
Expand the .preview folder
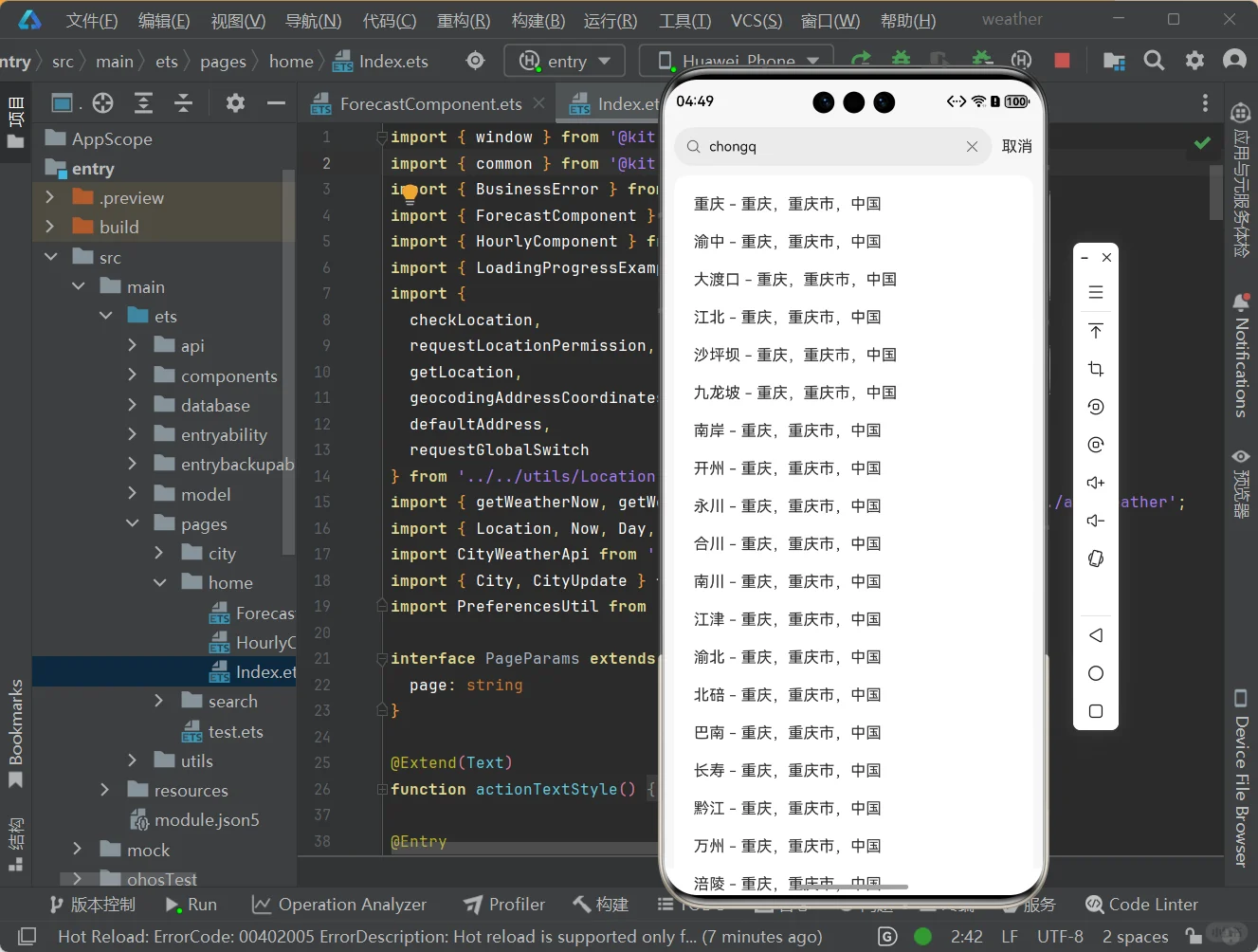click(x=50, y=197)
